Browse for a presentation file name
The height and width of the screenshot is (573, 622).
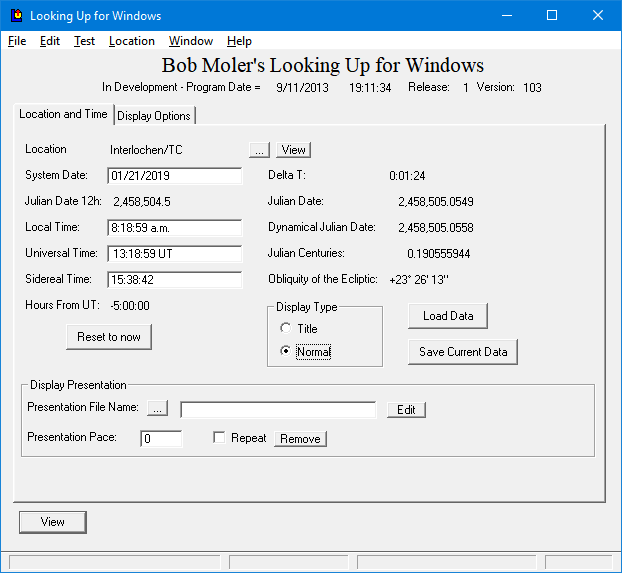point(158,408)
